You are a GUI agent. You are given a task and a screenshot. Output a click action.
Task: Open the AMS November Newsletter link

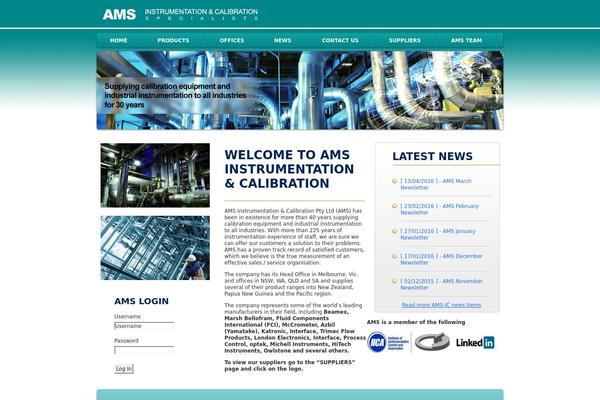(441, 284)
